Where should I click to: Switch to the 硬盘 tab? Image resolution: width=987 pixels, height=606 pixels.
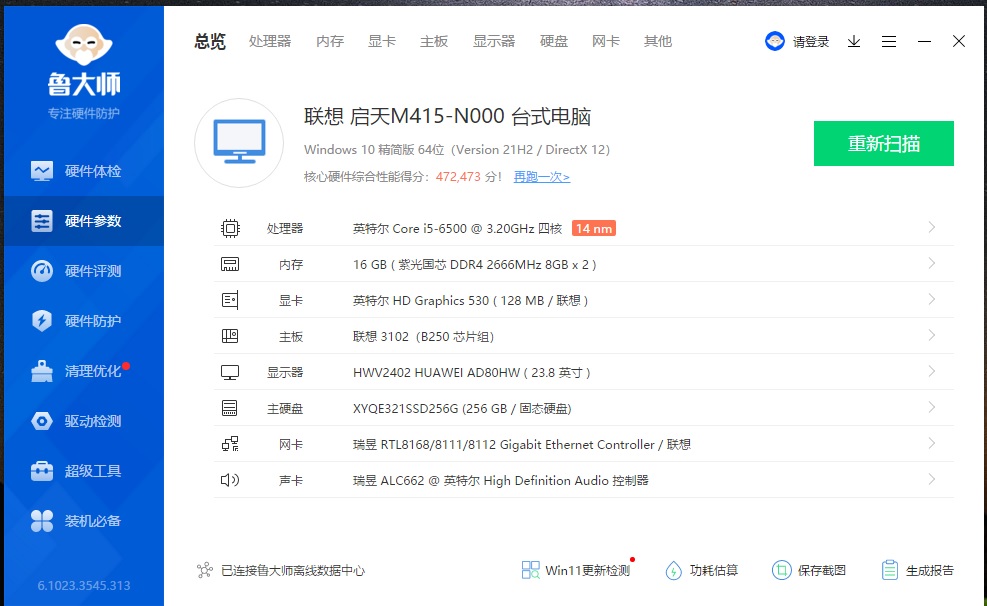click(554, 42)
